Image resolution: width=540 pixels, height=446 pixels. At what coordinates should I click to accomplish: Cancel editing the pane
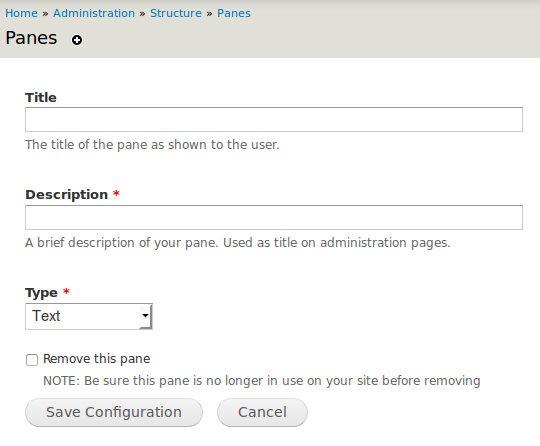click(262, 412)
